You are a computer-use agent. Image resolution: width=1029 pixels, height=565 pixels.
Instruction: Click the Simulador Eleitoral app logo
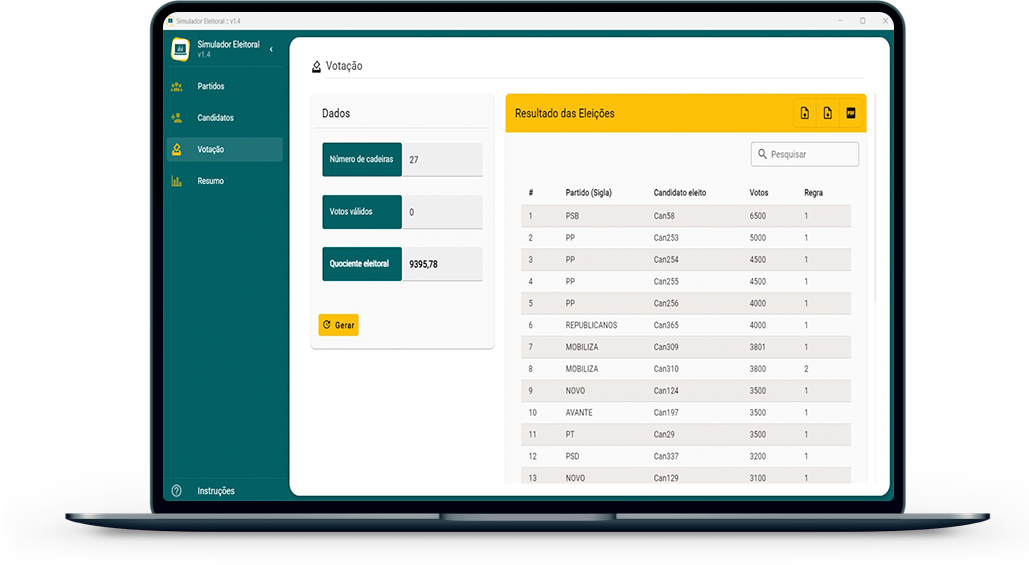[x=181, y=49]
